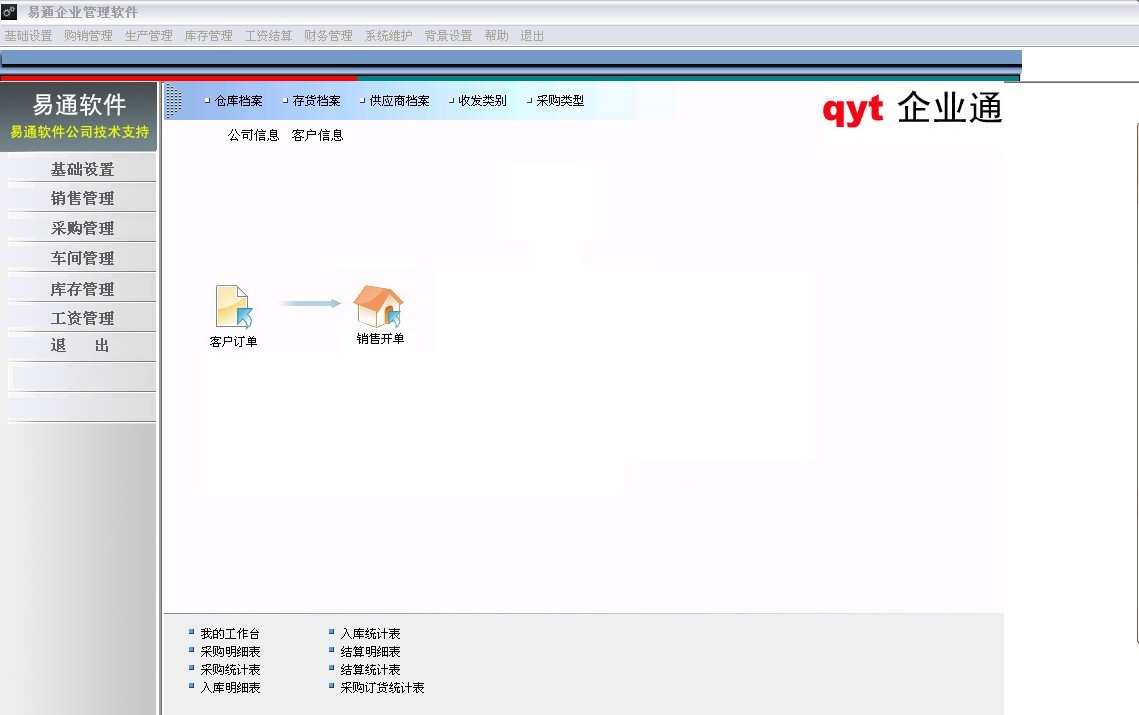Image resolution: width=1139 pixels, height=715 pixels.
Task: Open the 系统维护 menu
Action: 389,36
